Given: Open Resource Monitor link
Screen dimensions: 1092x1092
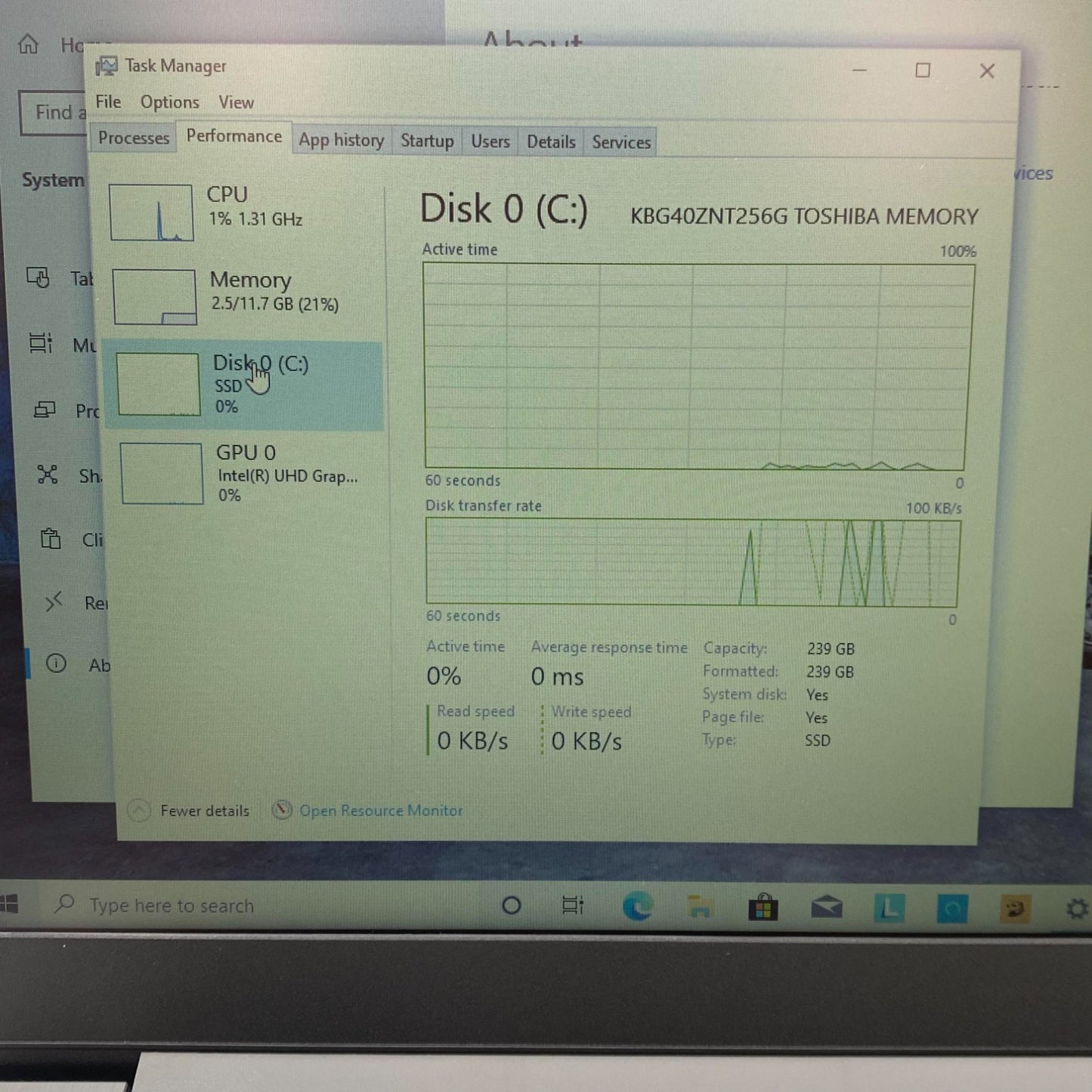Looking at the screenshot, I should point(381,811).
